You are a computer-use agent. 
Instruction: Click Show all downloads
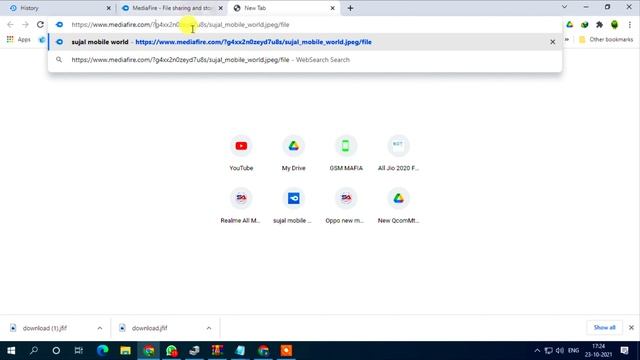pos(604,328)
